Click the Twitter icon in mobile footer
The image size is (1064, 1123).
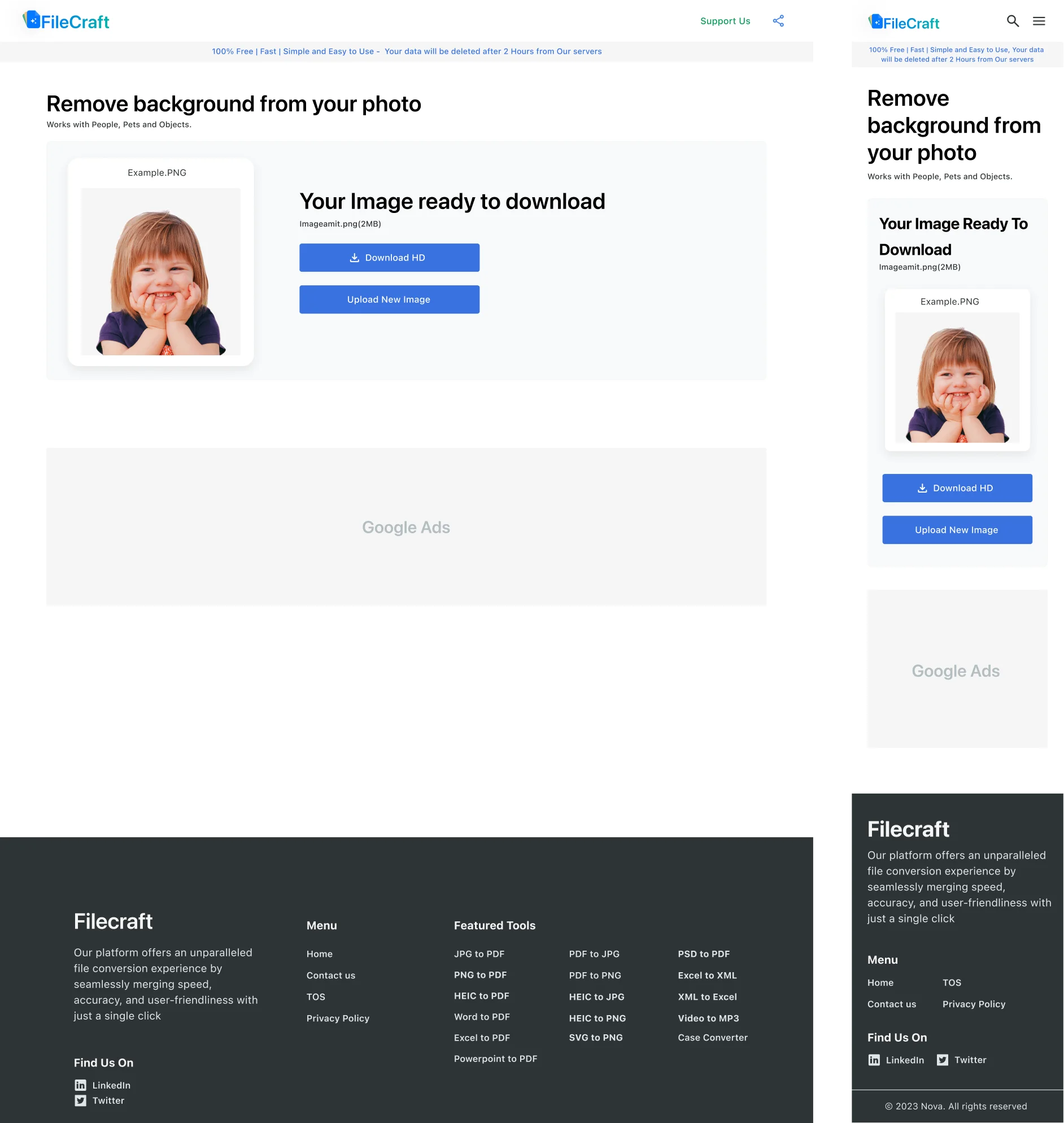[x=942, y=1060]
